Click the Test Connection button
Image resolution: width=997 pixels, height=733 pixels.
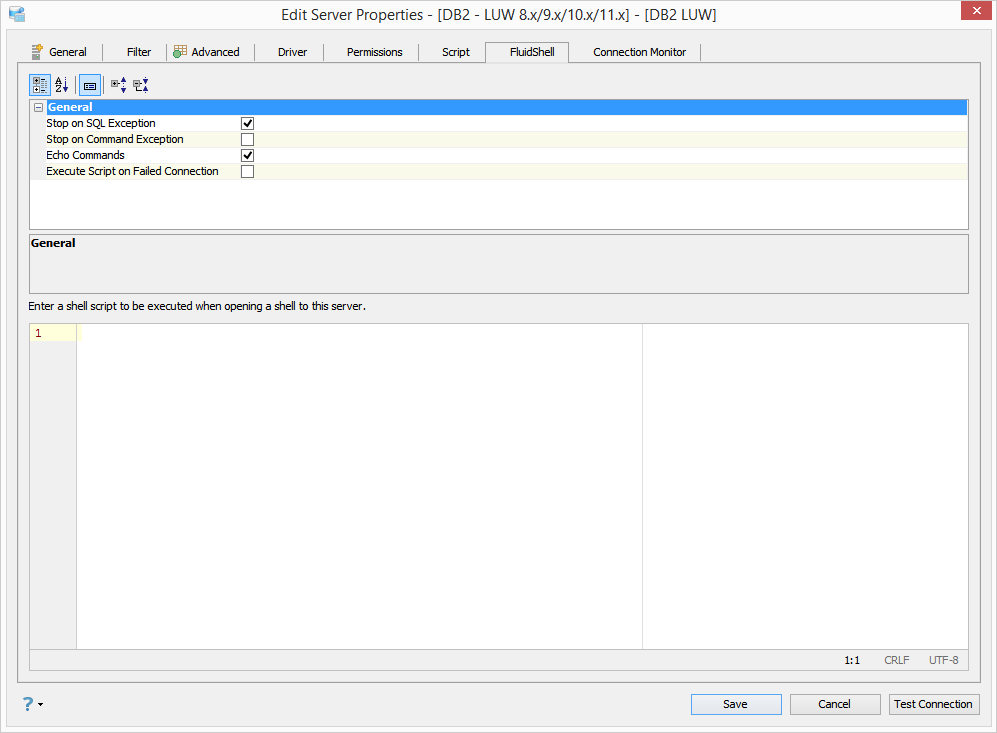(x=933, y=704)
